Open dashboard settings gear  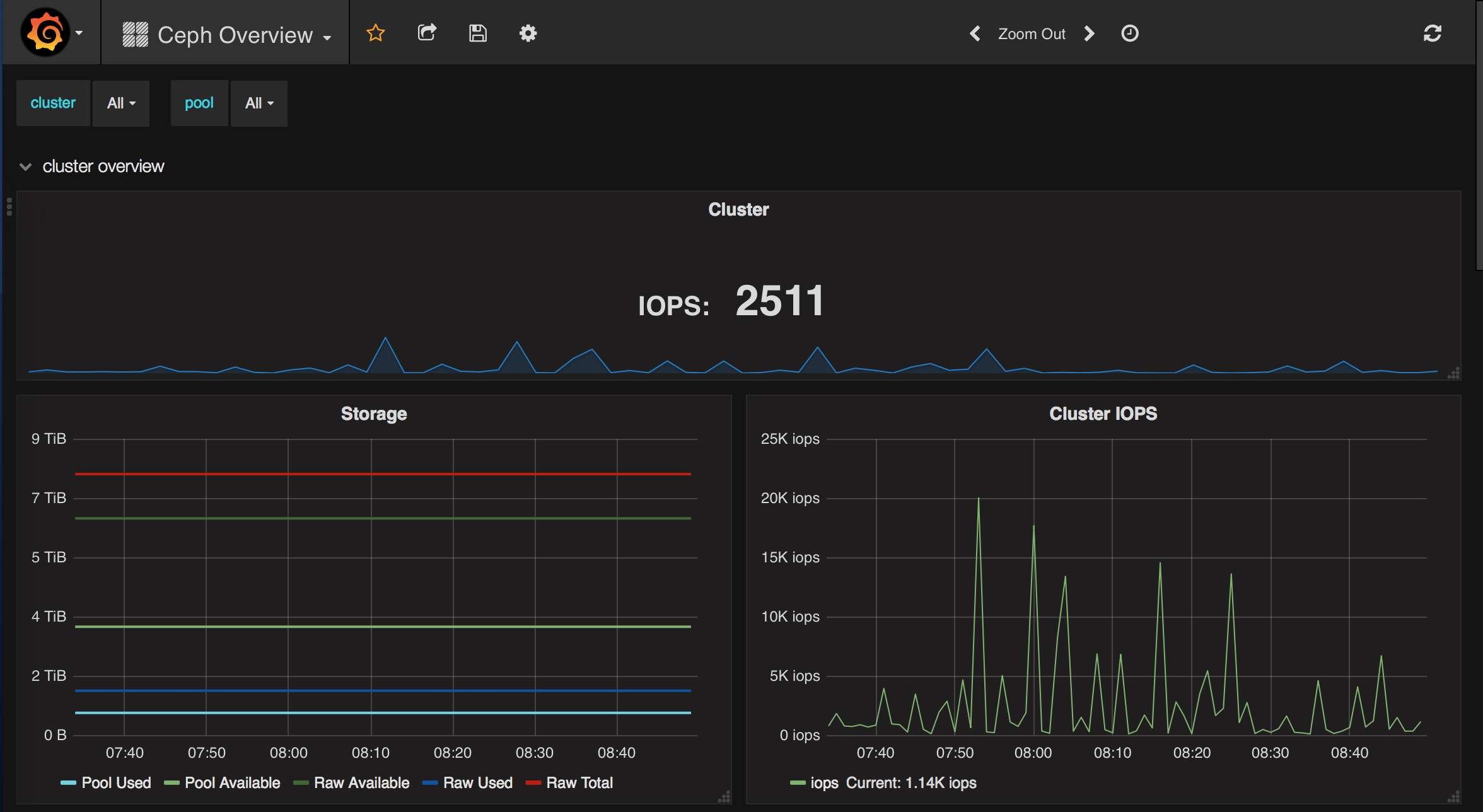tap(528, 33)
